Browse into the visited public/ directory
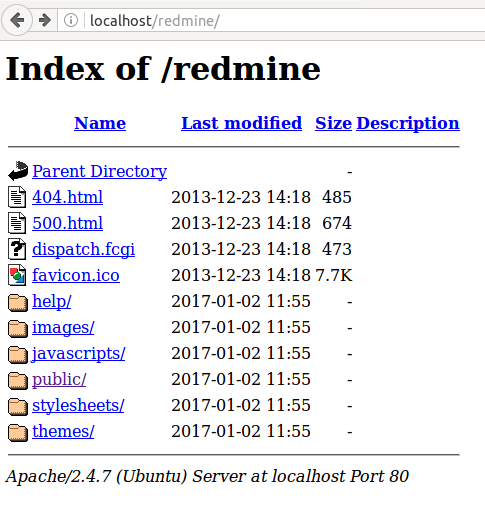This screenshot has height=531, width=485. pos(59,380)
